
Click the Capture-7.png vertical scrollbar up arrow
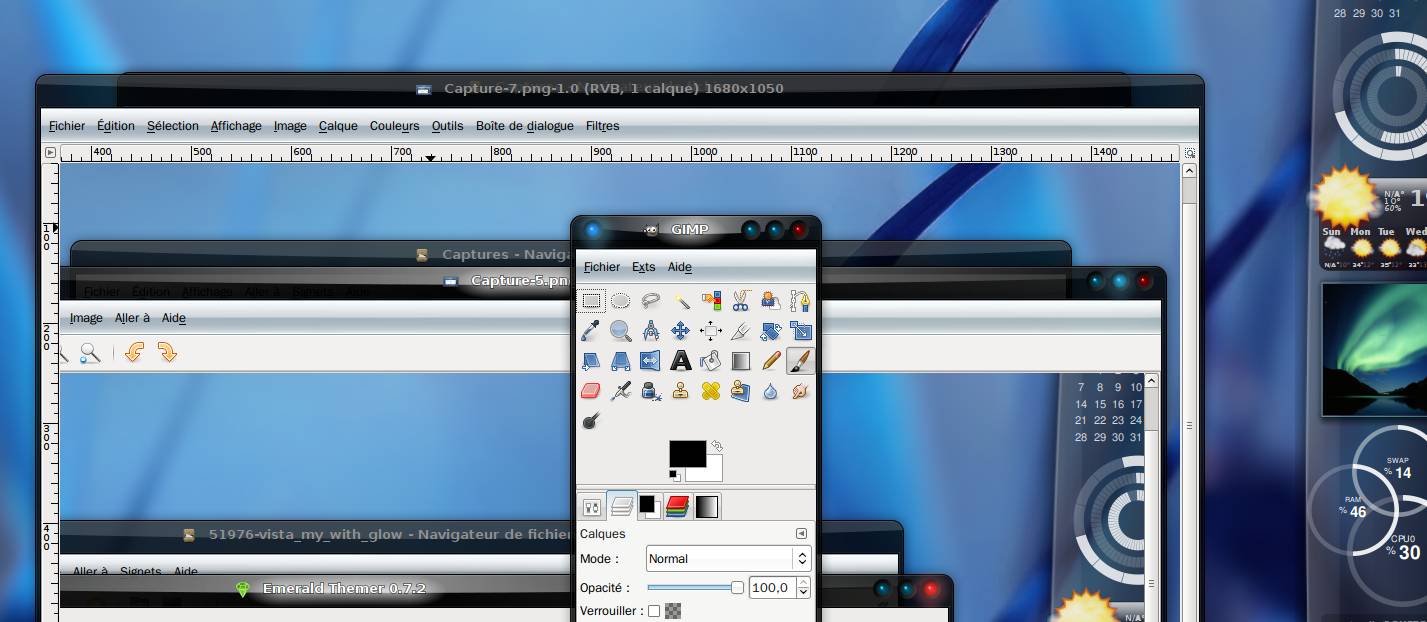pyautogui.click(x=1189, y=170)
